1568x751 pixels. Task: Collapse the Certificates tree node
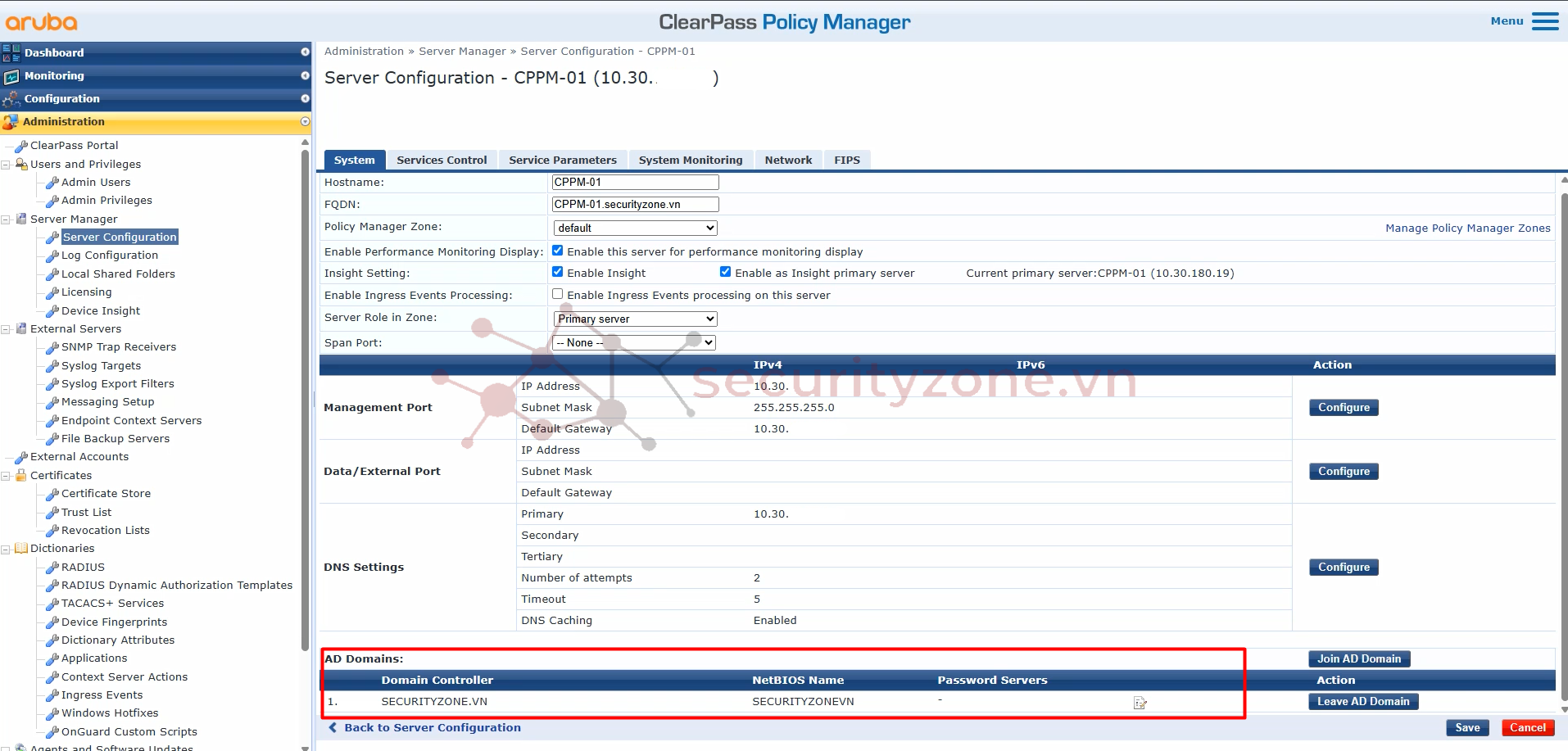6,476
